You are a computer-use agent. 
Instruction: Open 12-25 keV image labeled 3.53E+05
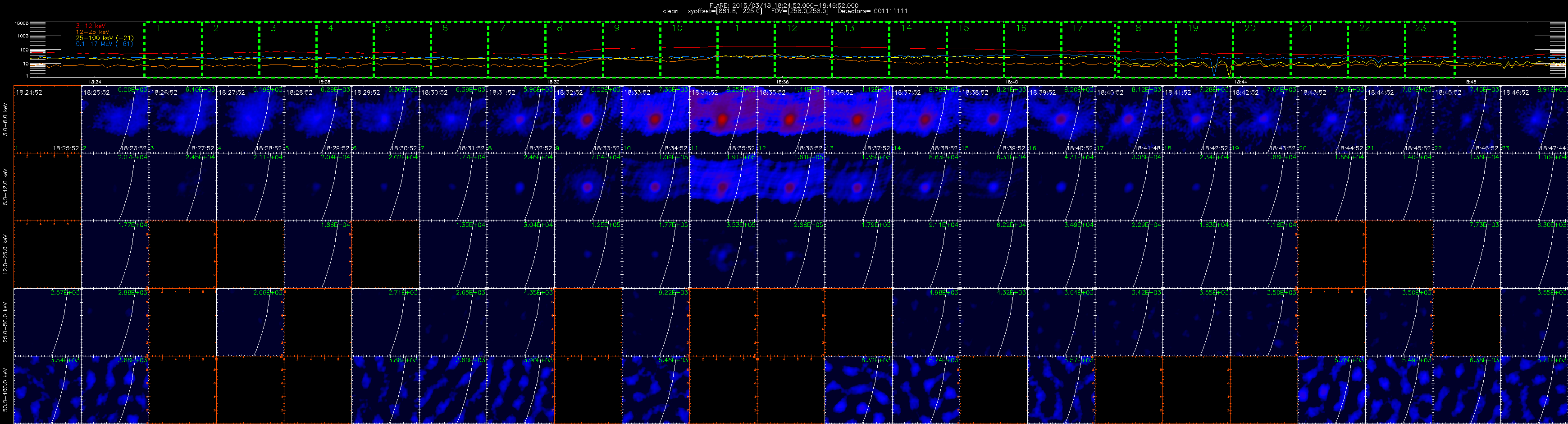coord(723,255)
